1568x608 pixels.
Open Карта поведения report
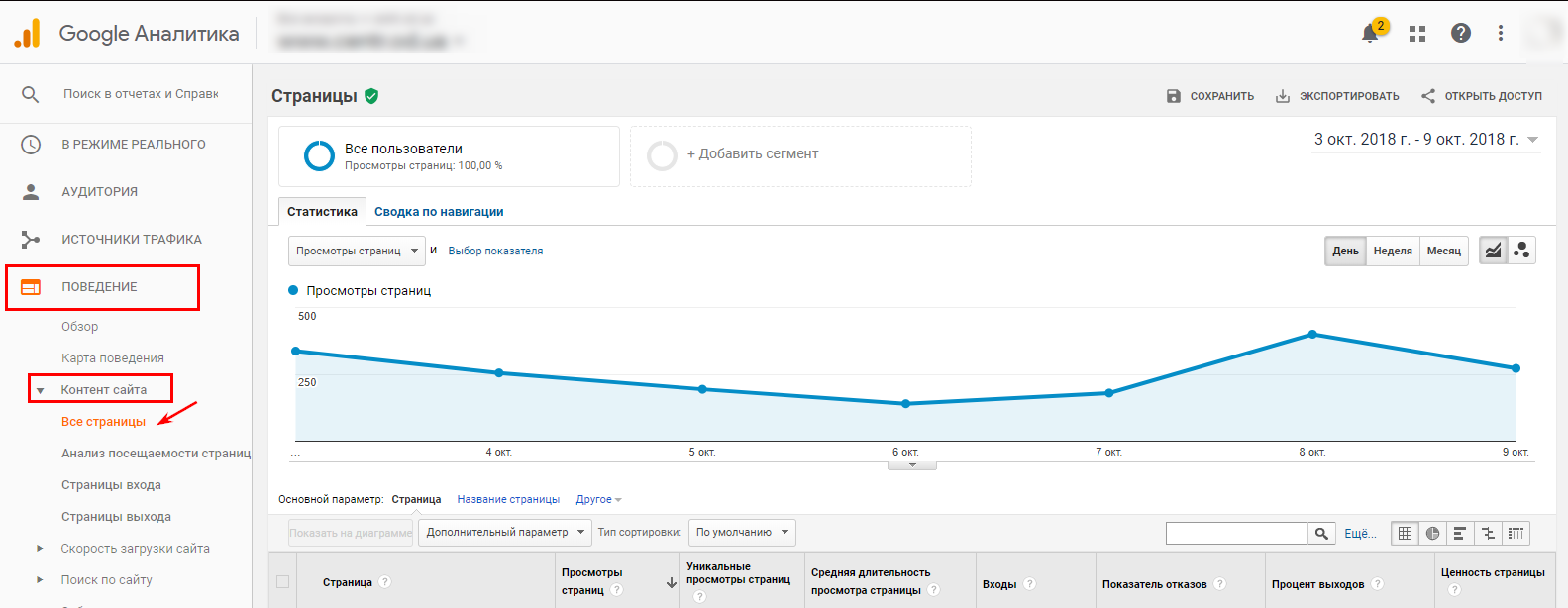113,358
